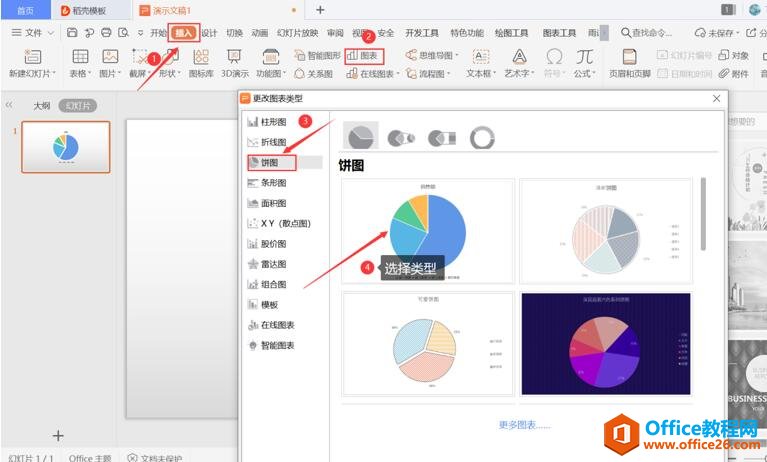Expand the quick access toolbar customize arrow

140,33
